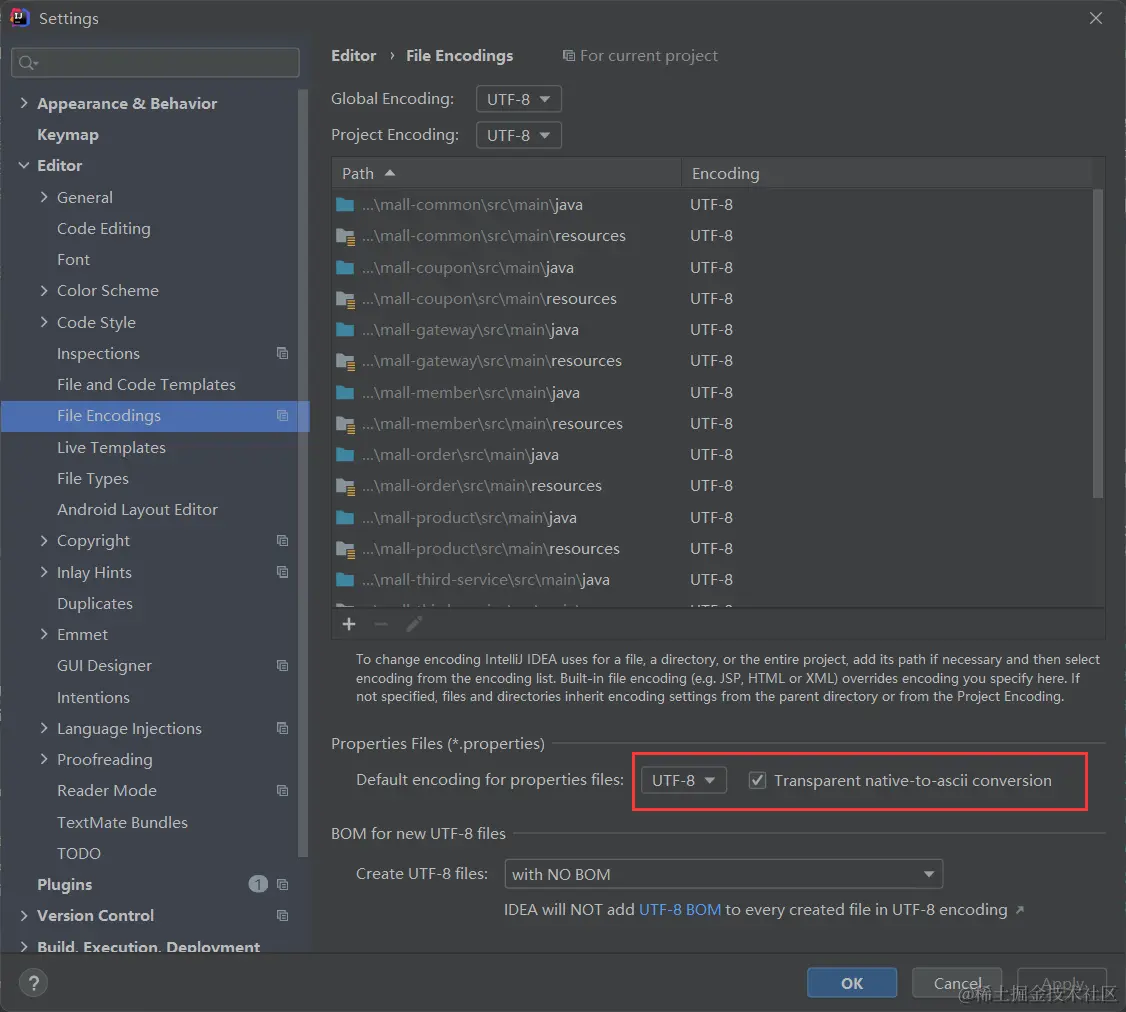
Task: Click folder icon of mall-third-service java path
Action: pyautogui.click(x=345, y=580)
